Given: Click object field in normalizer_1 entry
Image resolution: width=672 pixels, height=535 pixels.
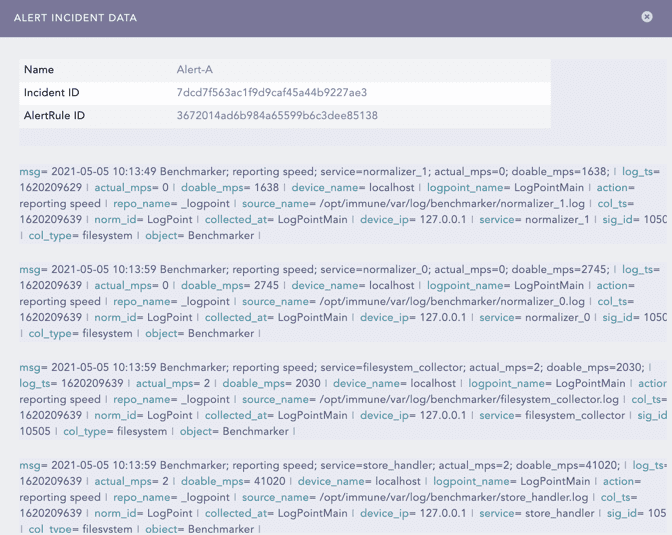Looking at the screenshot, I should [160, 236].
